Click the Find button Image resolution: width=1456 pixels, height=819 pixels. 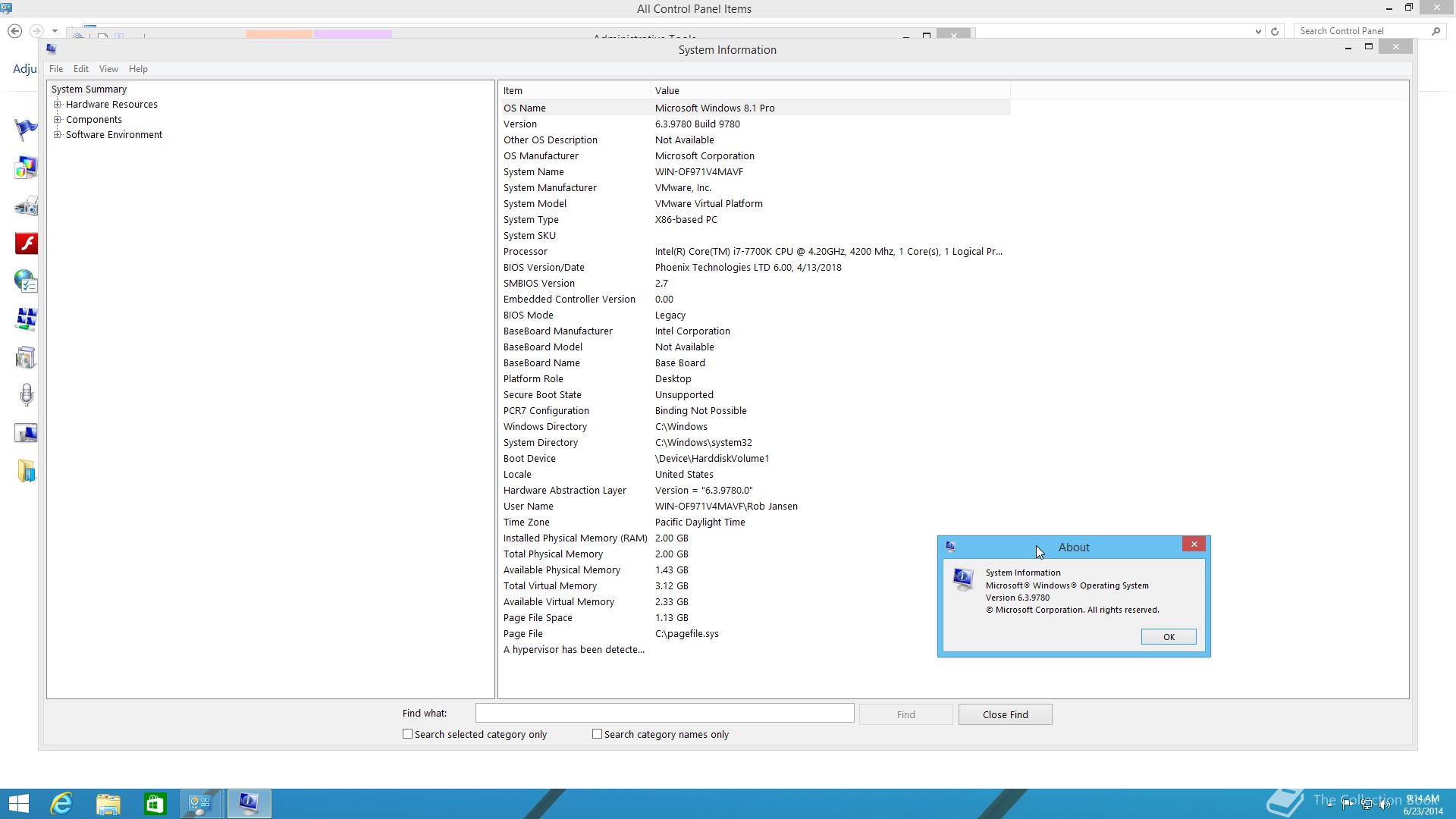tap(905, 714)
